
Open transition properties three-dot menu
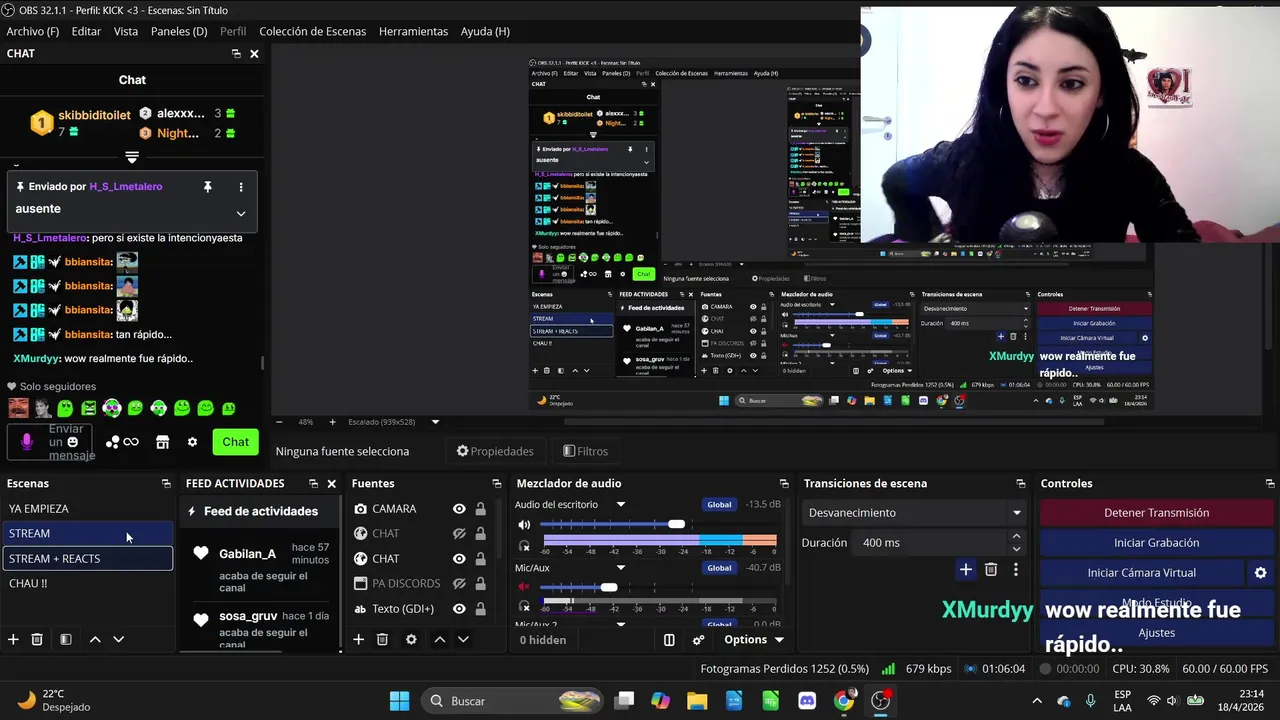coord(1016,569)
